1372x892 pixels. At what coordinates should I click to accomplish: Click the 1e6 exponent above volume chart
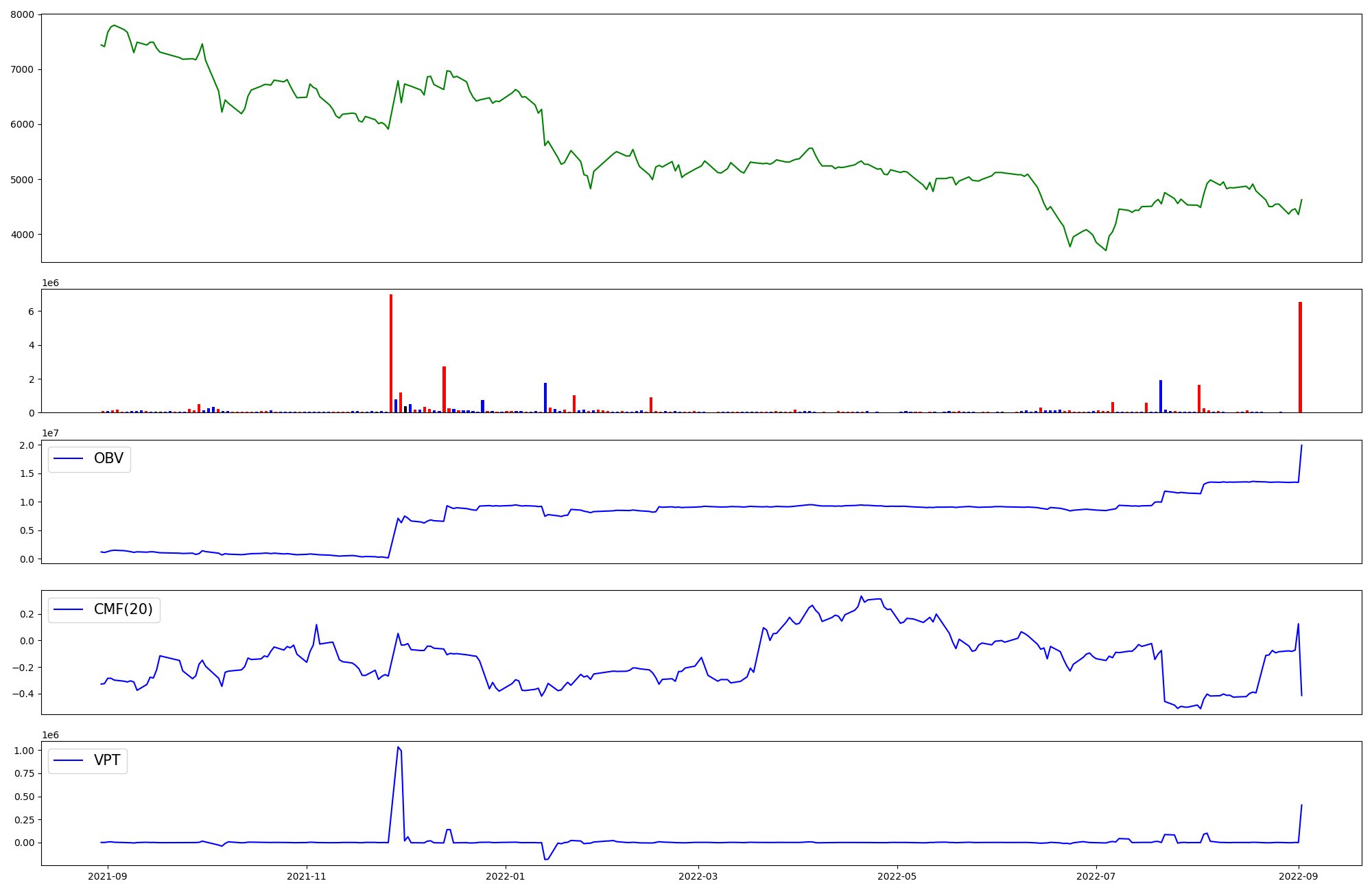point(50,283)
